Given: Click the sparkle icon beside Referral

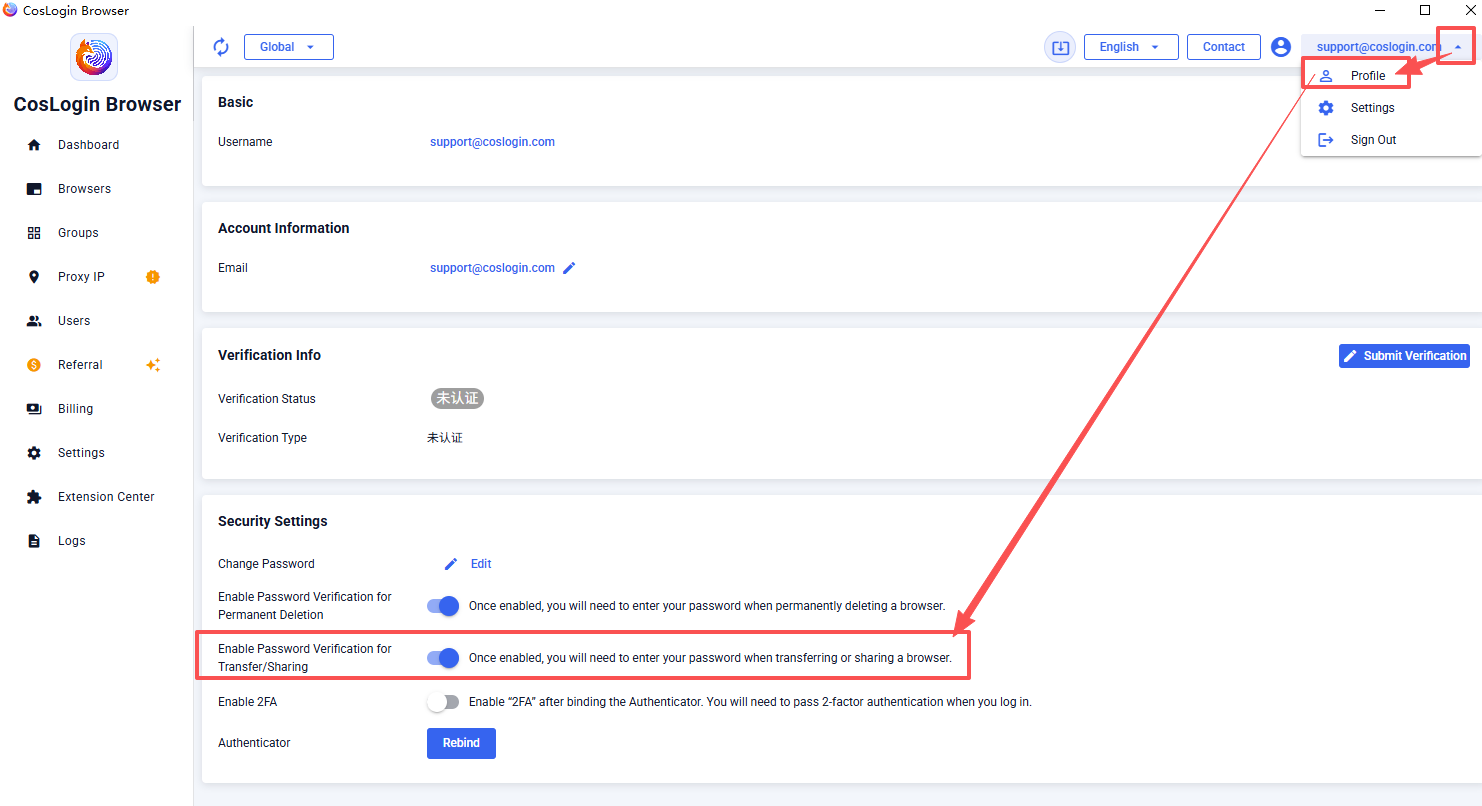Looking at the screenshot, I should [x=153, y=365].
